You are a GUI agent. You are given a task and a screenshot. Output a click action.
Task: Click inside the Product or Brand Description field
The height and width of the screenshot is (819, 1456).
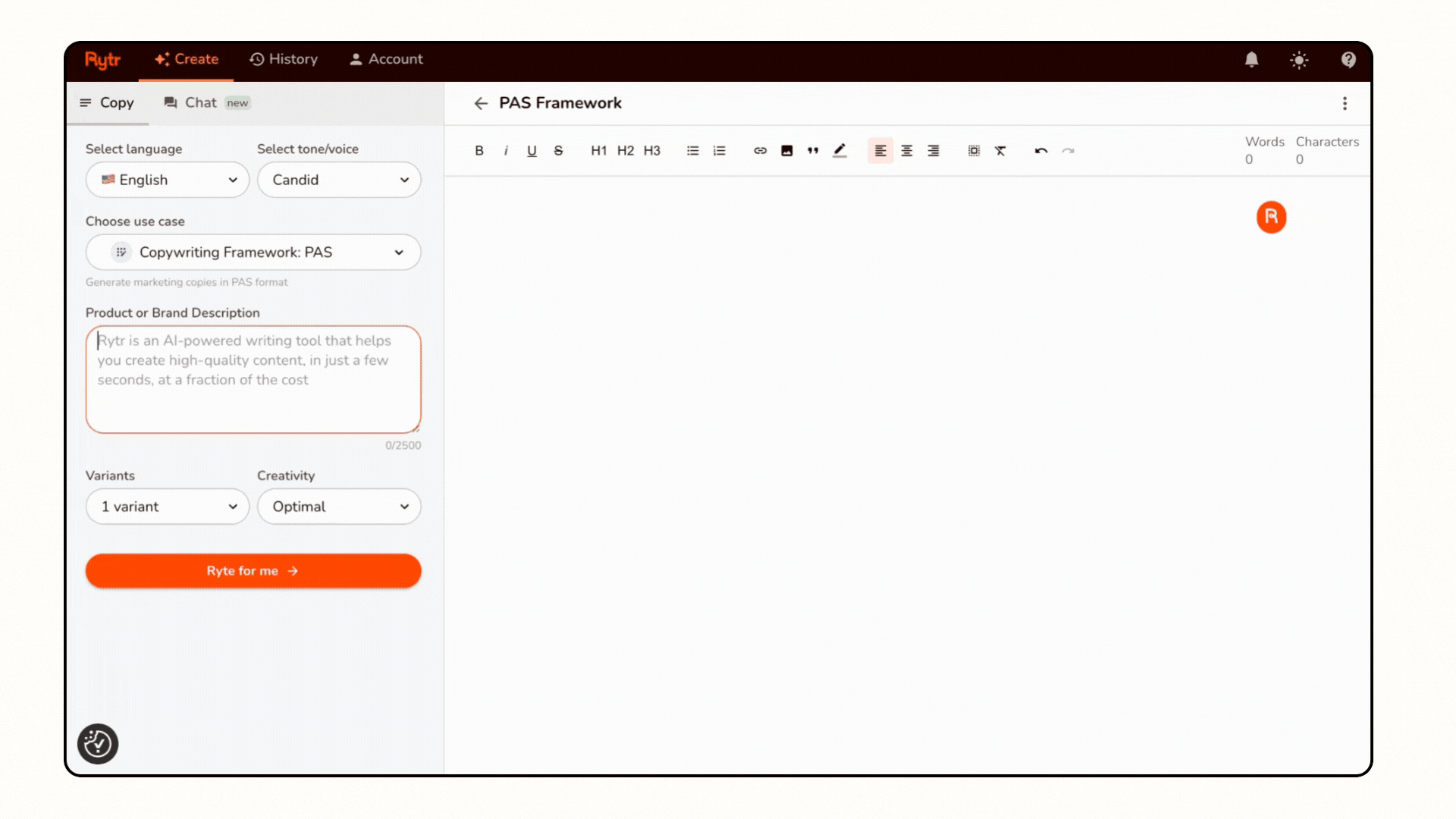point(253,379)
